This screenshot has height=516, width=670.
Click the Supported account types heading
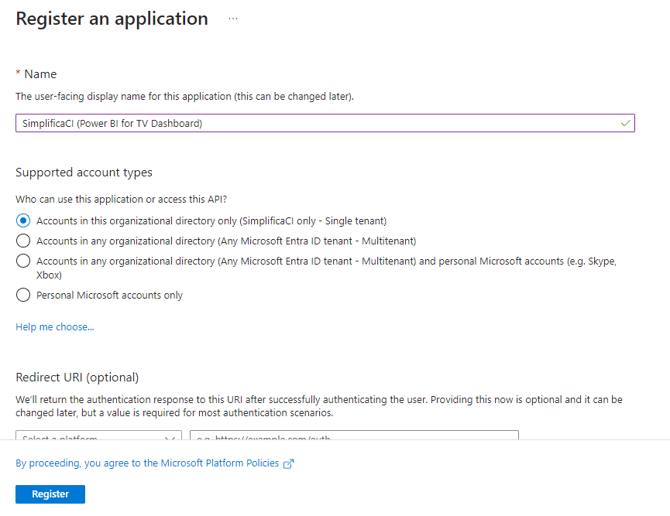[x=84, y=172]
